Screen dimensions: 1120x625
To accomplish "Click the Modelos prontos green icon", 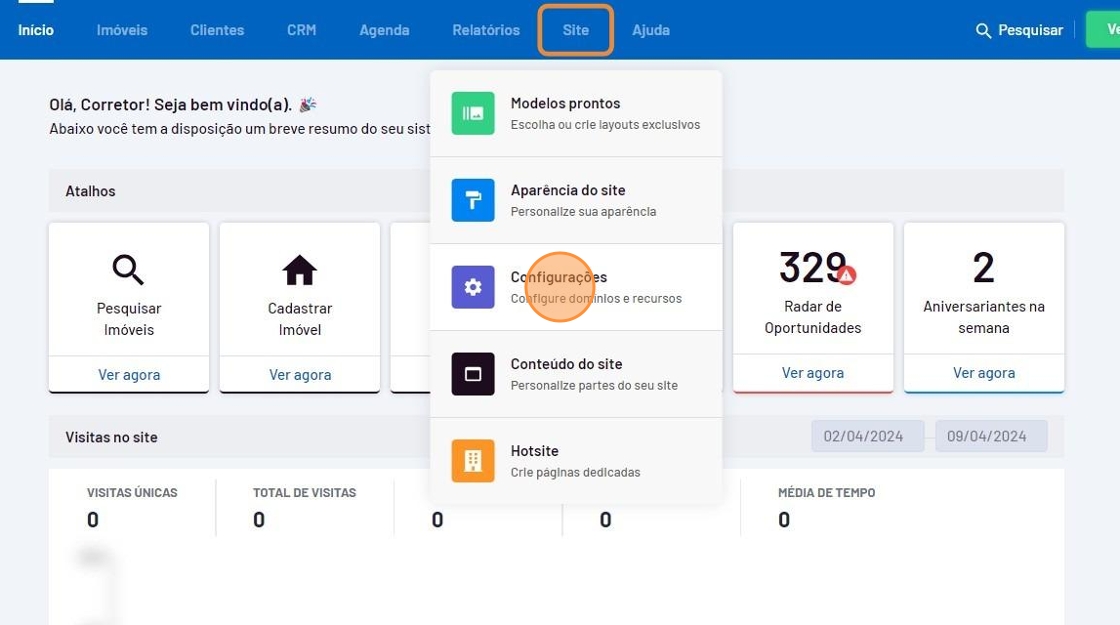I will (472, 113).
